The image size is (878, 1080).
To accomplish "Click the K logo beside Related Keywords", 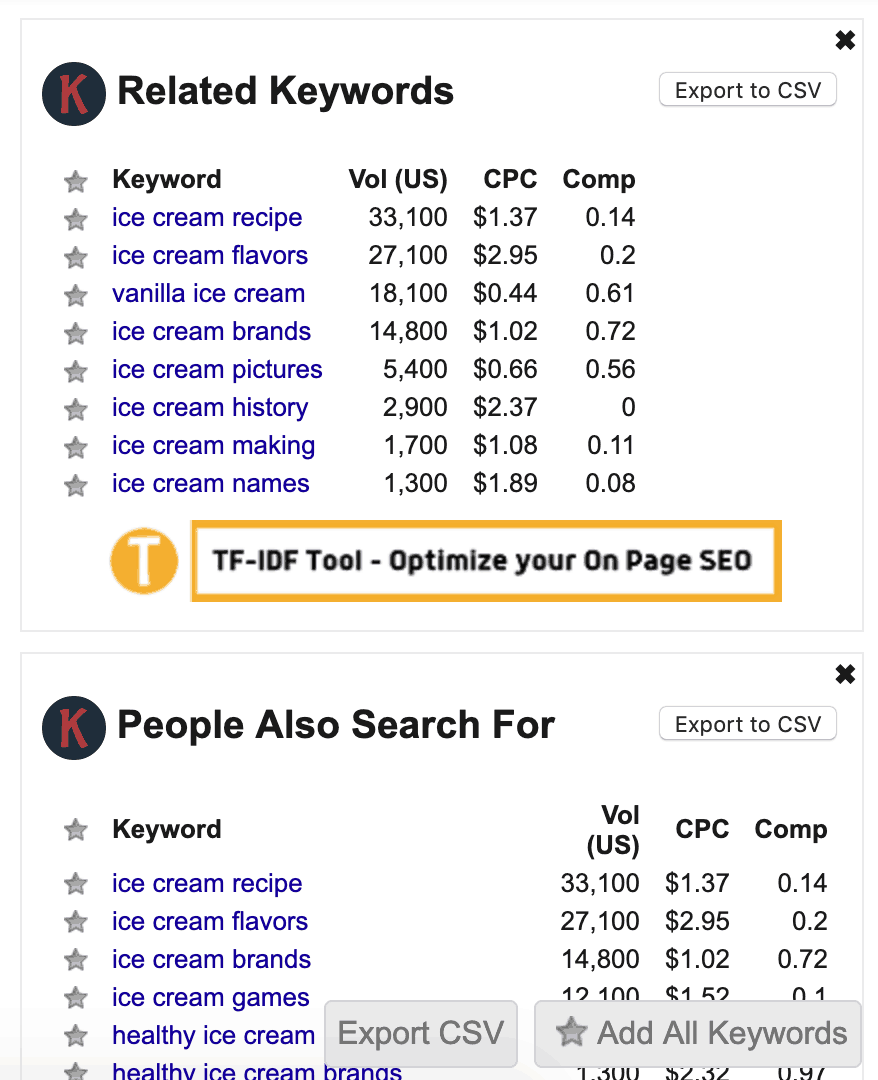I will pyautogui.click(x=73, y=91).
